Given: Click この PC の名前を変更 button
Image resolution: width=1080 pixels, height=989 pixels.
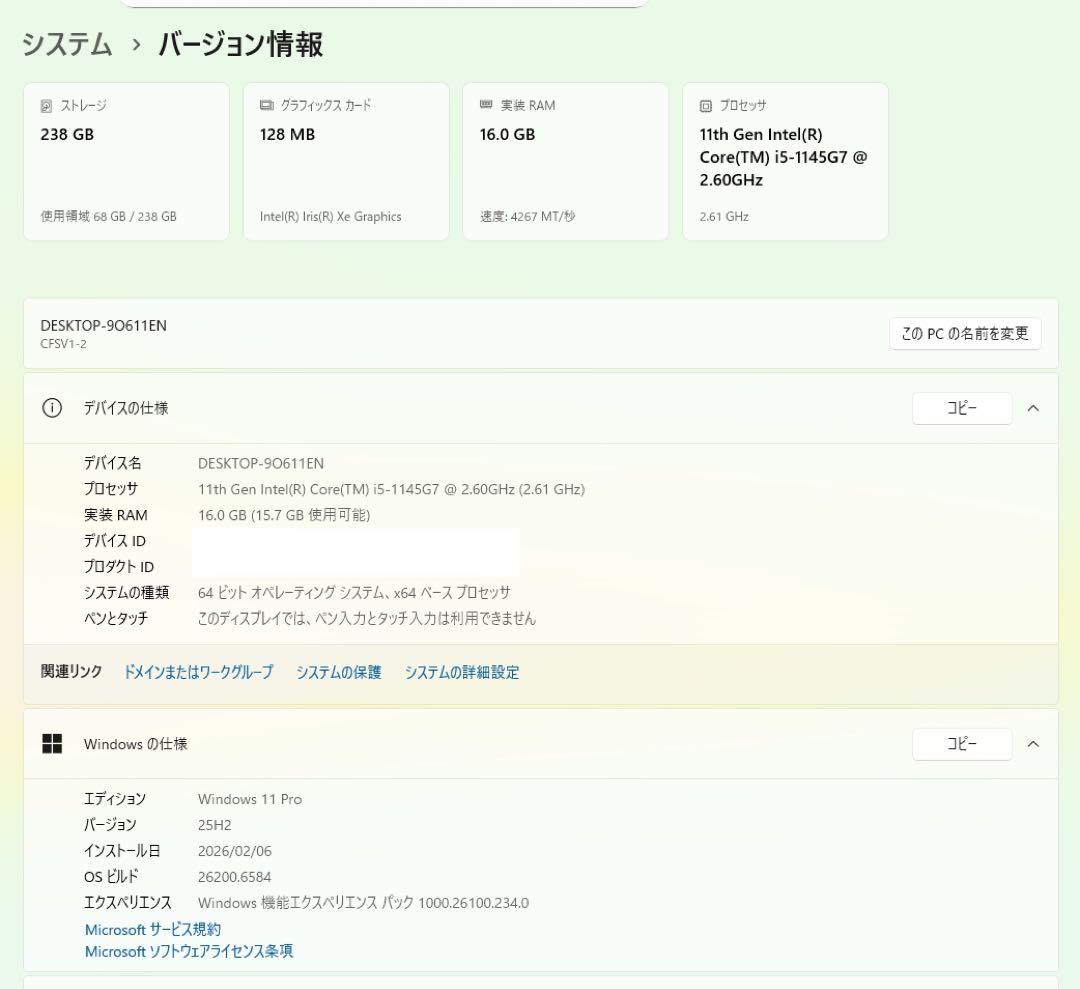Looking at the screenshot, I should tap(964, 333).
